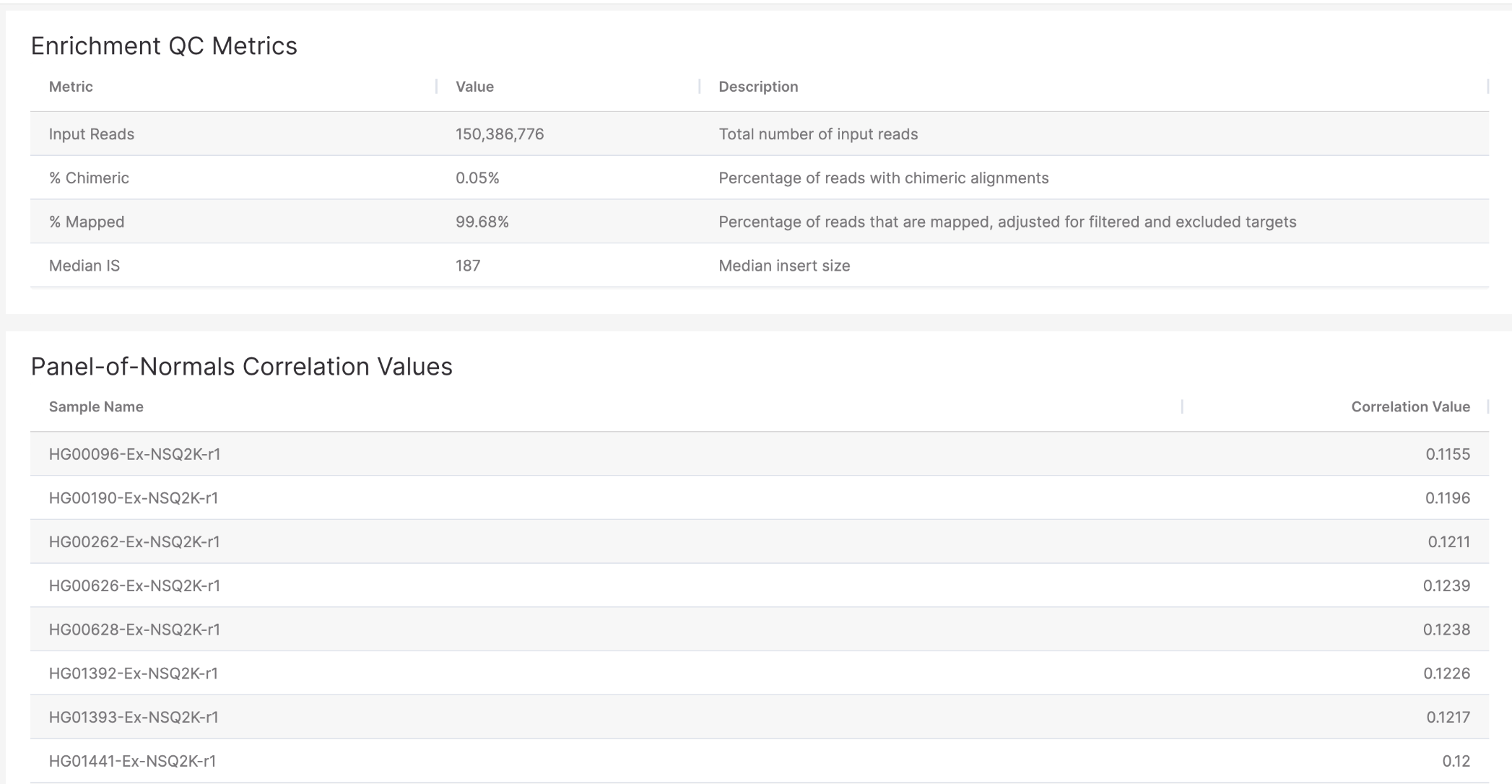This screenshot has width=1512, height=784.
Task: Click sample HG00628-Ex-NSQ2K-r1
Action: coord(134,630)
